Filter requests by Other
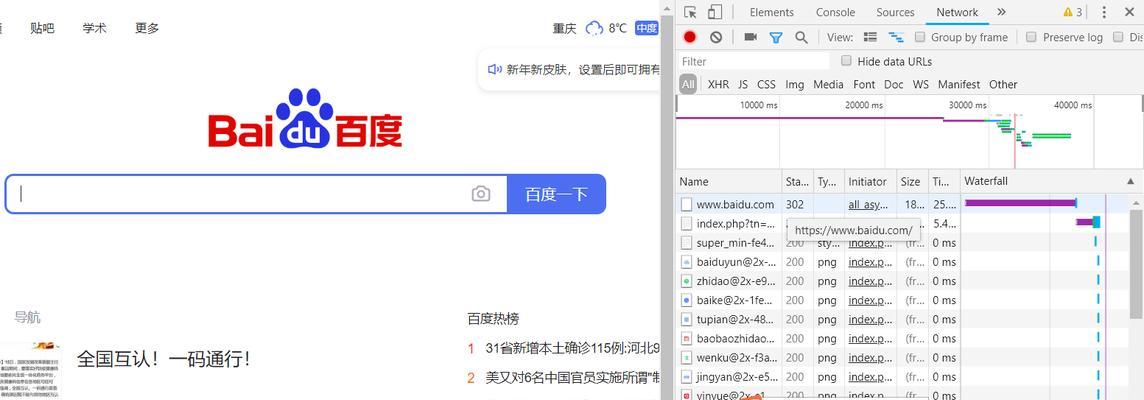The image size is (1144, 400). tap(1003, 85)
